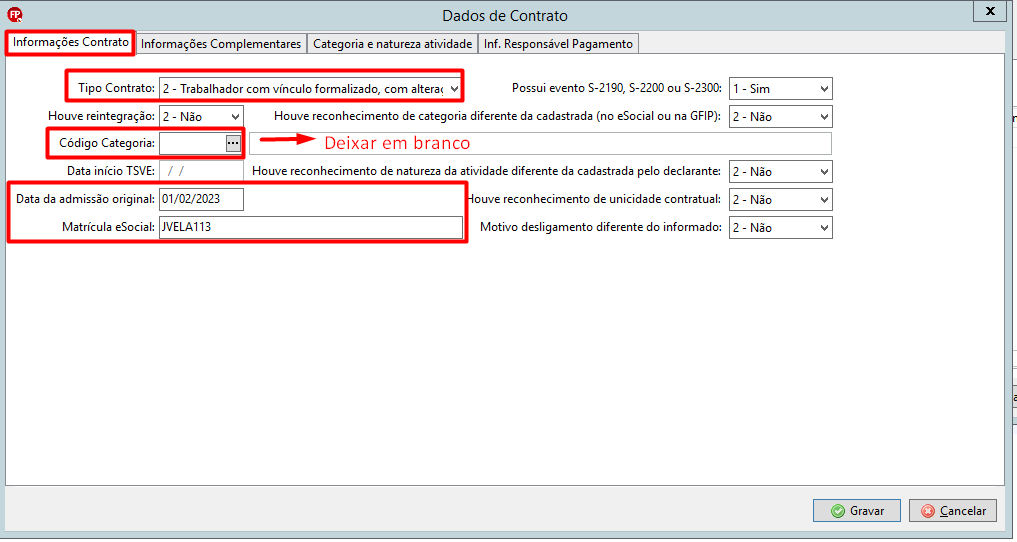This screenshot has height=542, width=1017.
Task: Click the Data da admissão original field
Action: 201,200
